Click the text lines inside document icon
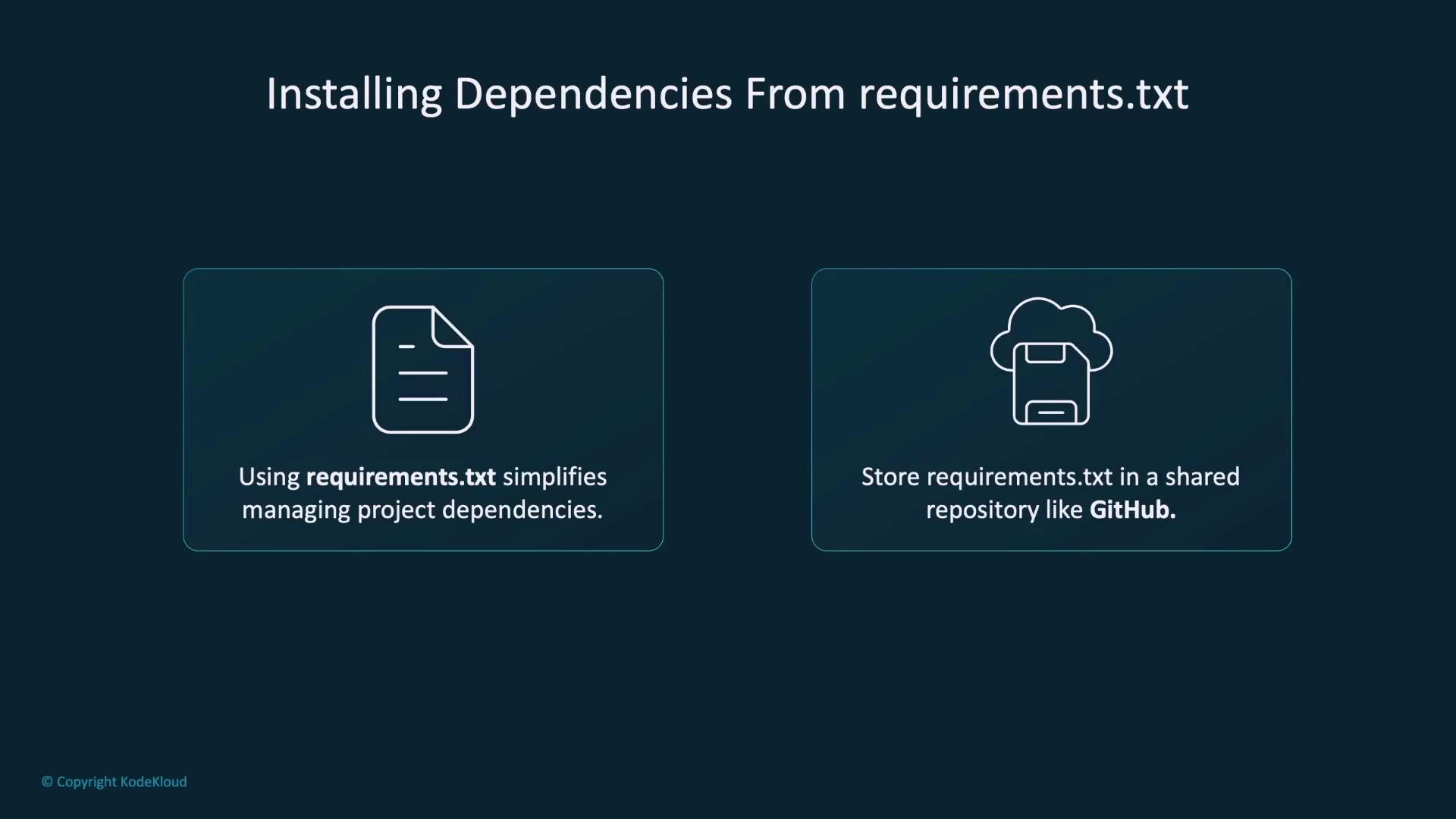This screenshot has height=819, width=1456. pos(422,373)
